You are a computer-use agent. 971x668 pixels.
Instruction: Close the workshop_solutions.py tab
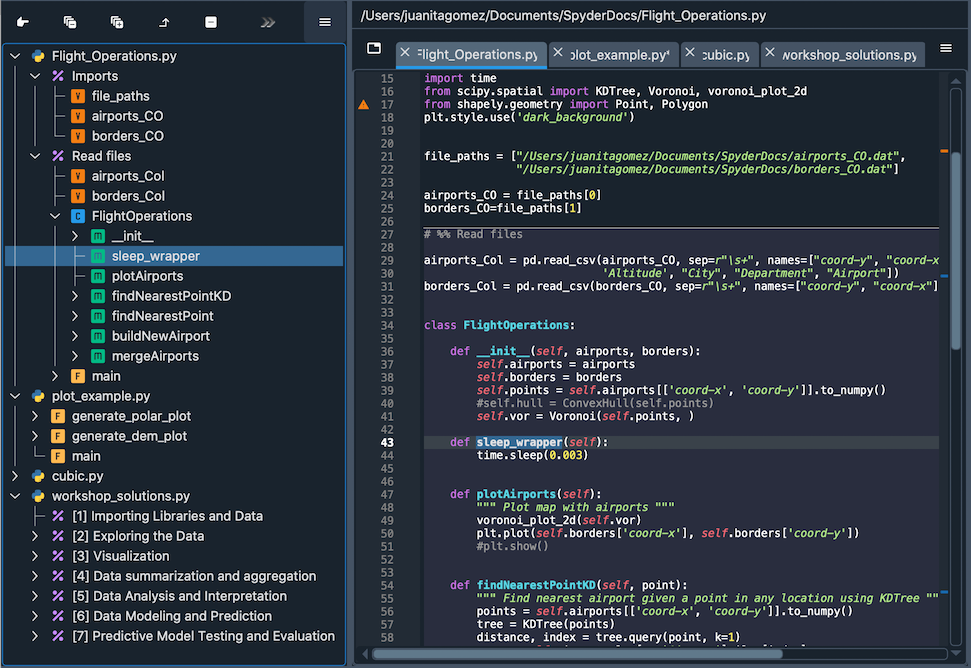[x=769, y=54]
